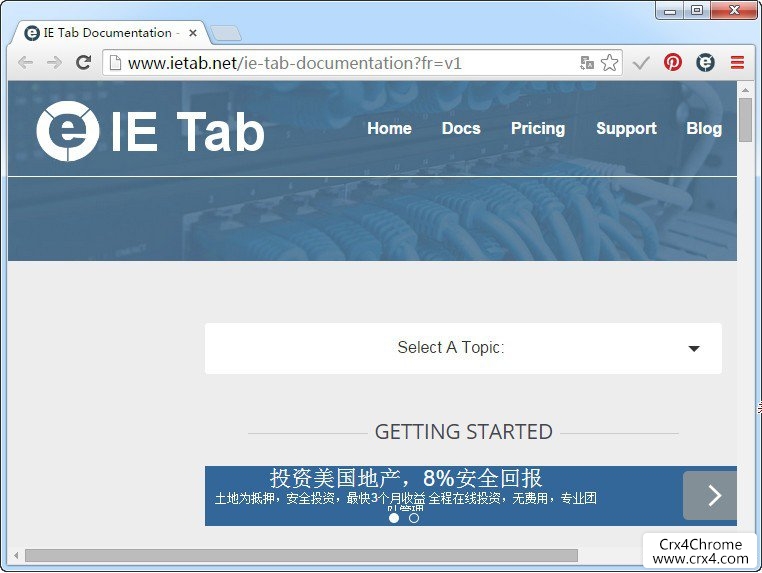Image resolution: width=762 pixels, height=573 pixels.
Task: Open the Blog nav link
Action: pos(704,128)
